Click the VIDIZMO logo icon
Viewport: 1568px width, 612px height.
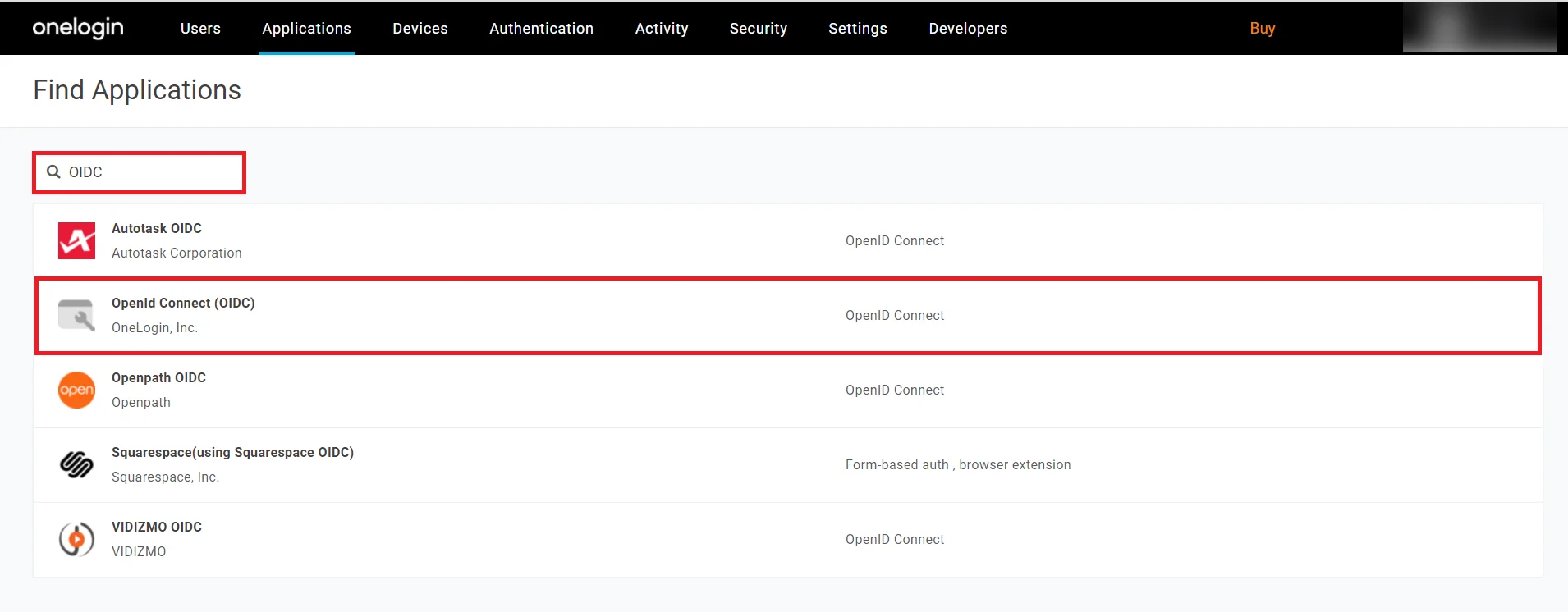tap(76, 539)
